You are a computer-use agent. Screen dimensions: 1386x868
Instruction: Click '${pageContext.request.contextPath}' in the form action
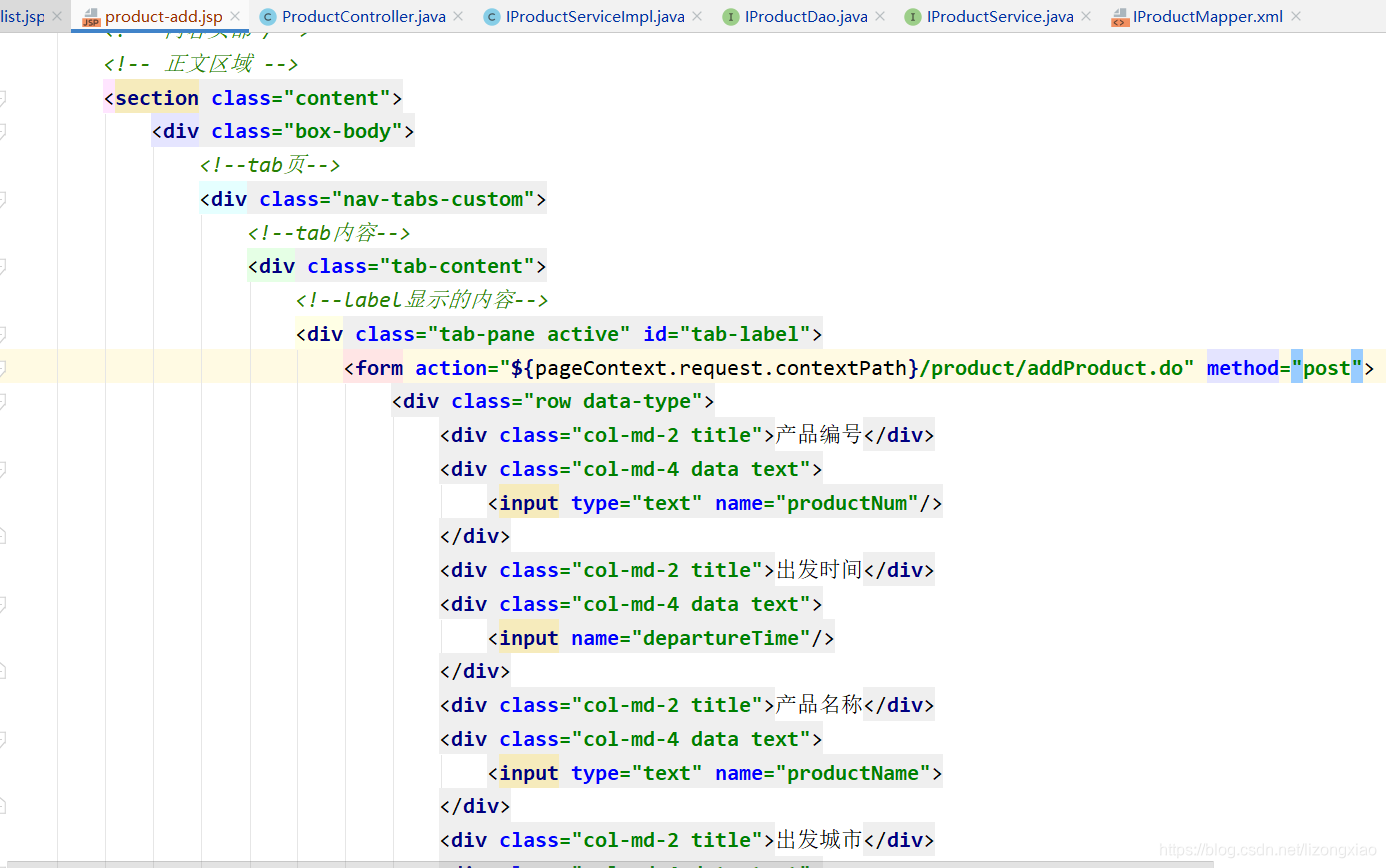point(714,368)
